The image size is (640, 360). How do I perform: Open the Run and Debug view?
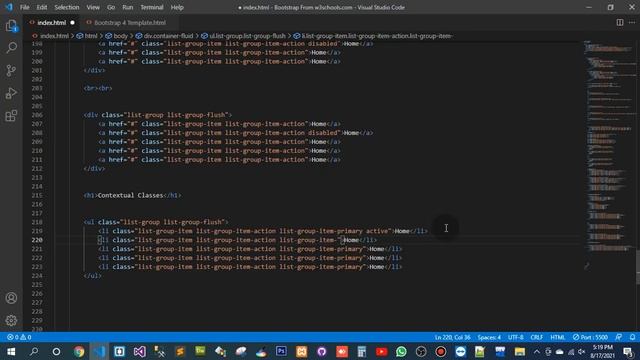11,93
